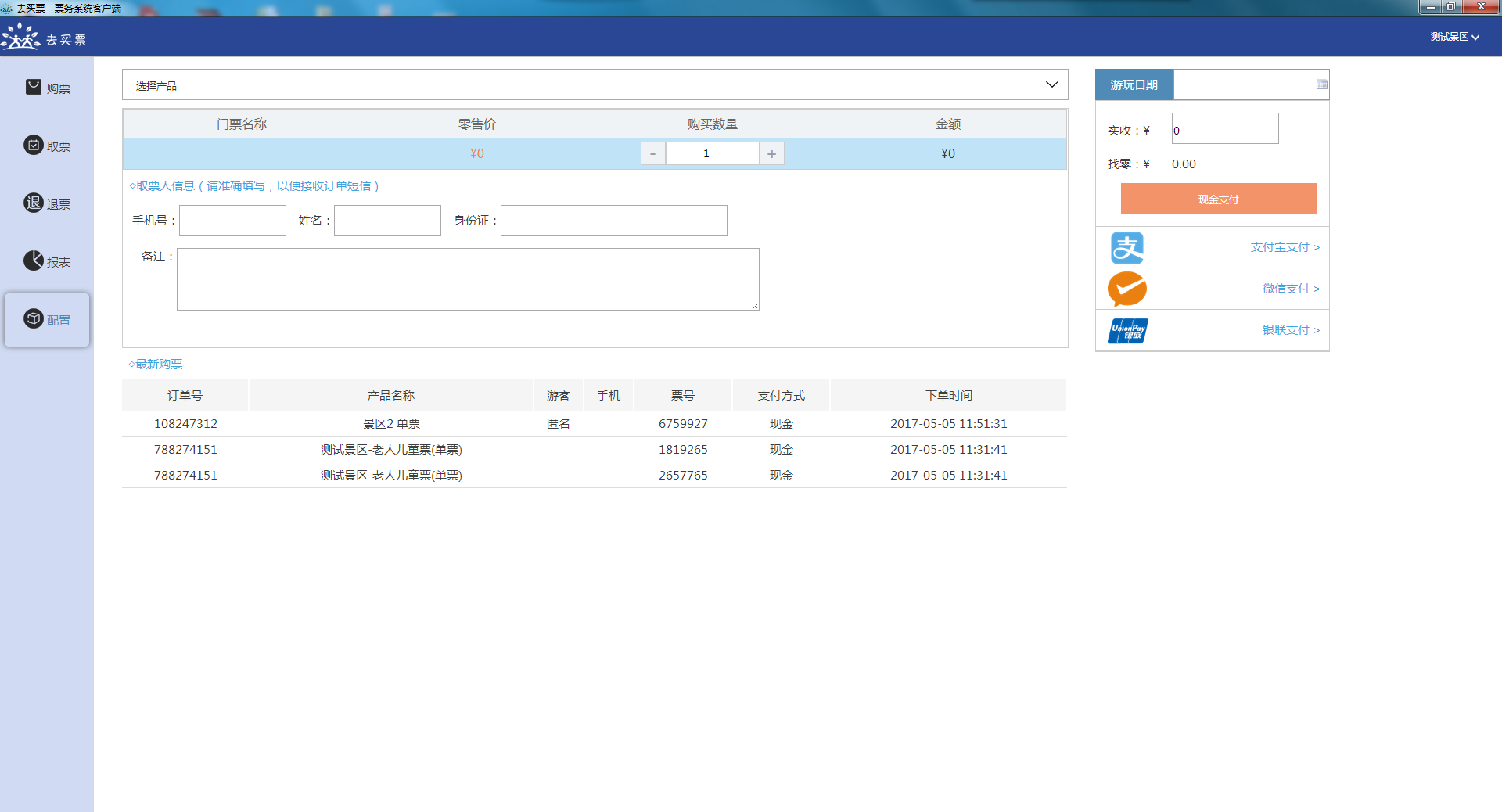Select order row 108247312 in latest purchases
Image resolution: width=1502 pixels, height=812 pixels.
tap(186, 423)
